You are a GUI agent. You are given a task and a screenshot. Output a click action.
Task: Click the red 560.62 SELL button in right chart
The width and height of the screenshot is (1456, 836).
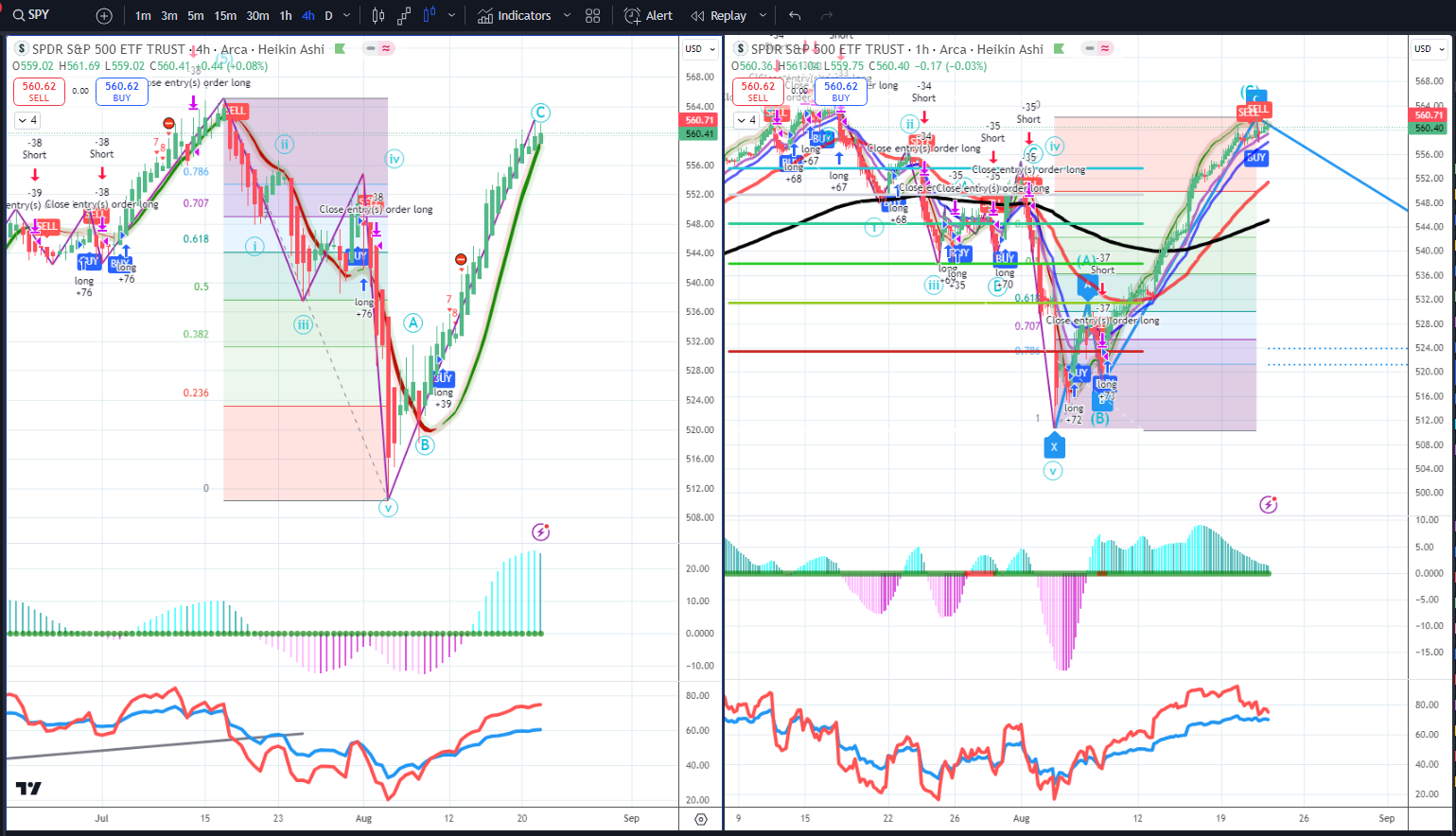[x=758, y=91]
